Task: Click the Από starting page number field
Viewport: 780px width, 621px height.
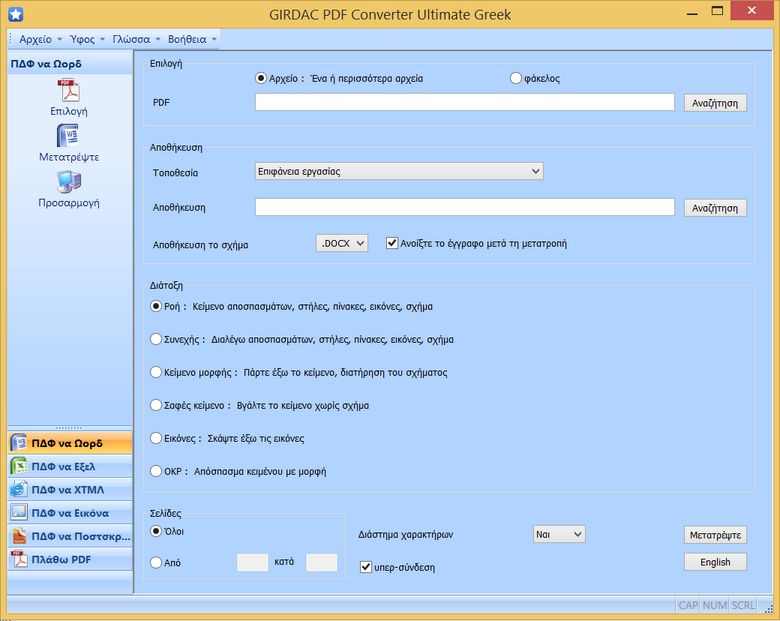Action: pyautogui.click(x=252, y=562)
